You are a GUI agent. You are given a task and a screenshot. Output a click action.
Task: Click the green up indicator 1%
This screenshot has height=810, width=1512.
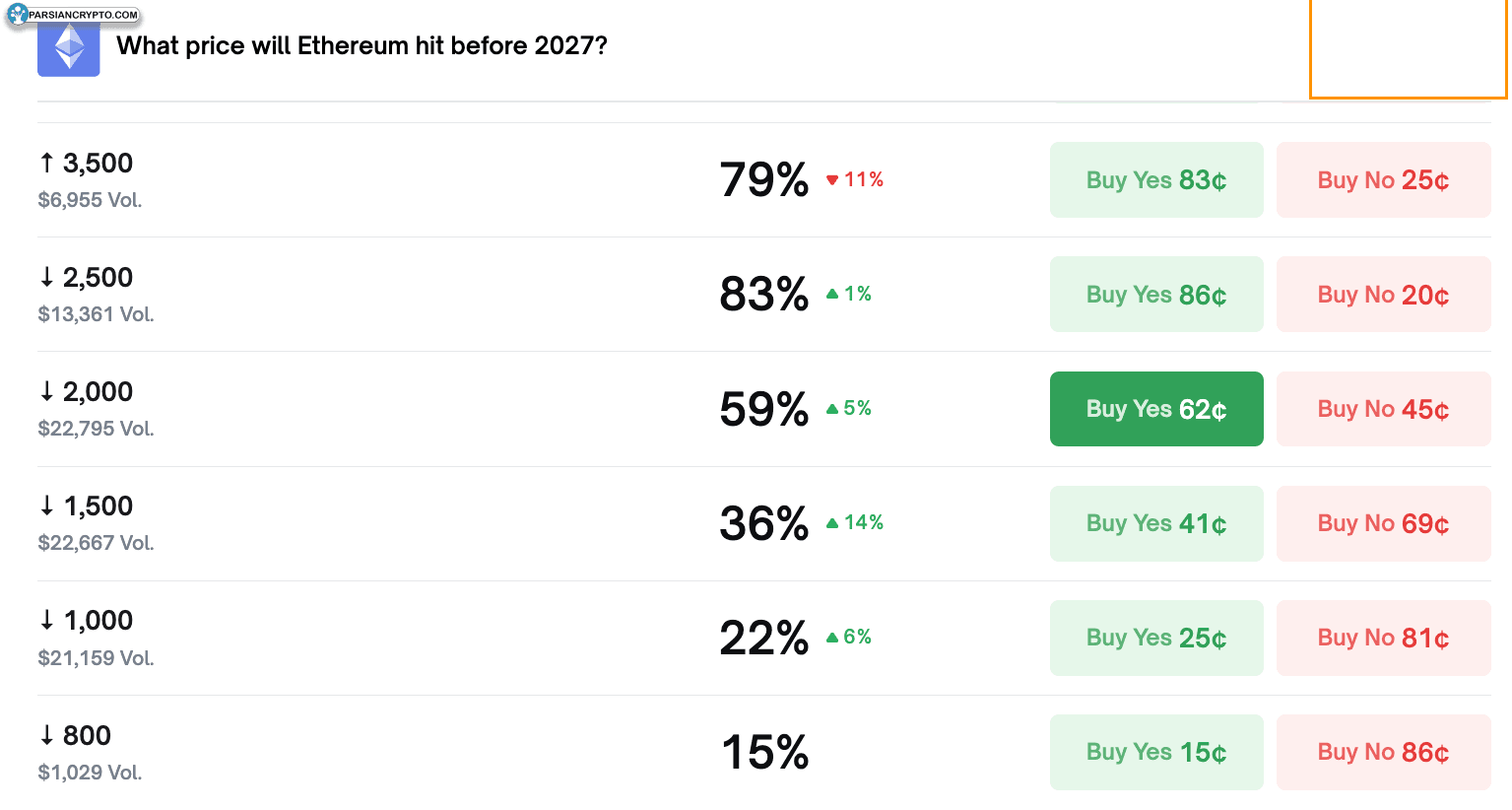(x=849, y=294)
